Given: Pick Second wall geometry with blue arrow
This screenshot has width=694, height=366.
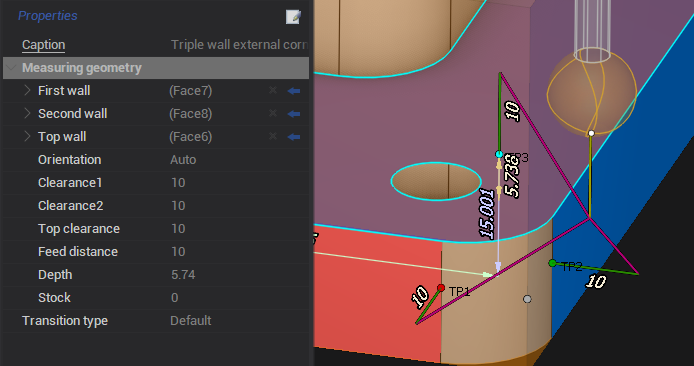Looking at the screenshot, I should 294,114.
